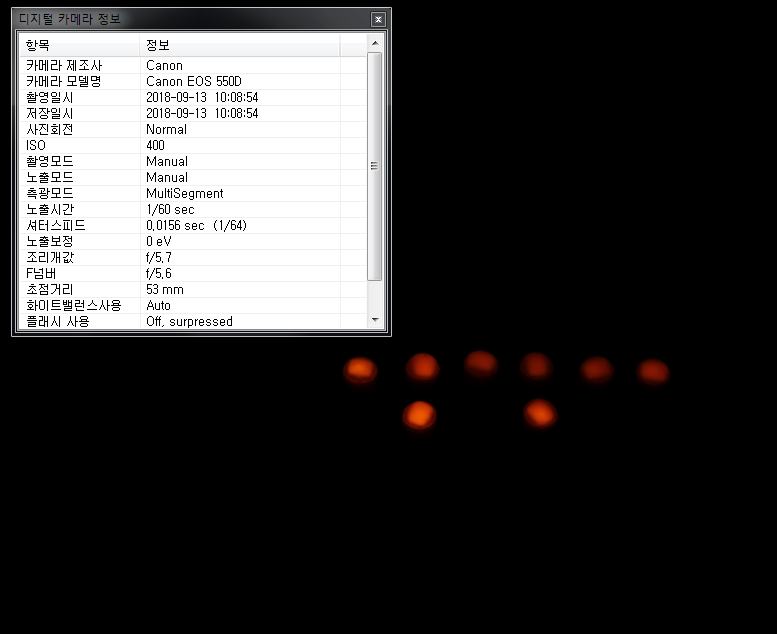
Task: Select the 측광모드 row label
Action: (x=49, y=193)
